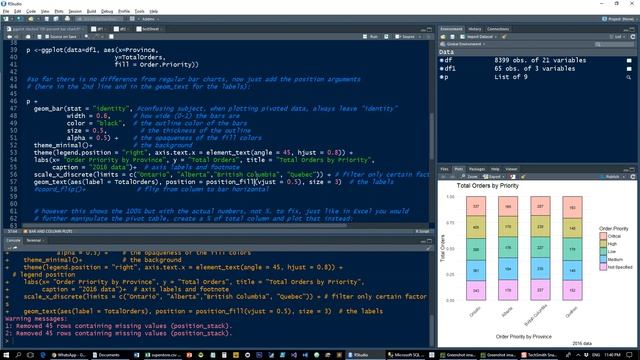View the df data frame table icon
The height and width of the screenshot is (360, 640).
click(629, 60)
